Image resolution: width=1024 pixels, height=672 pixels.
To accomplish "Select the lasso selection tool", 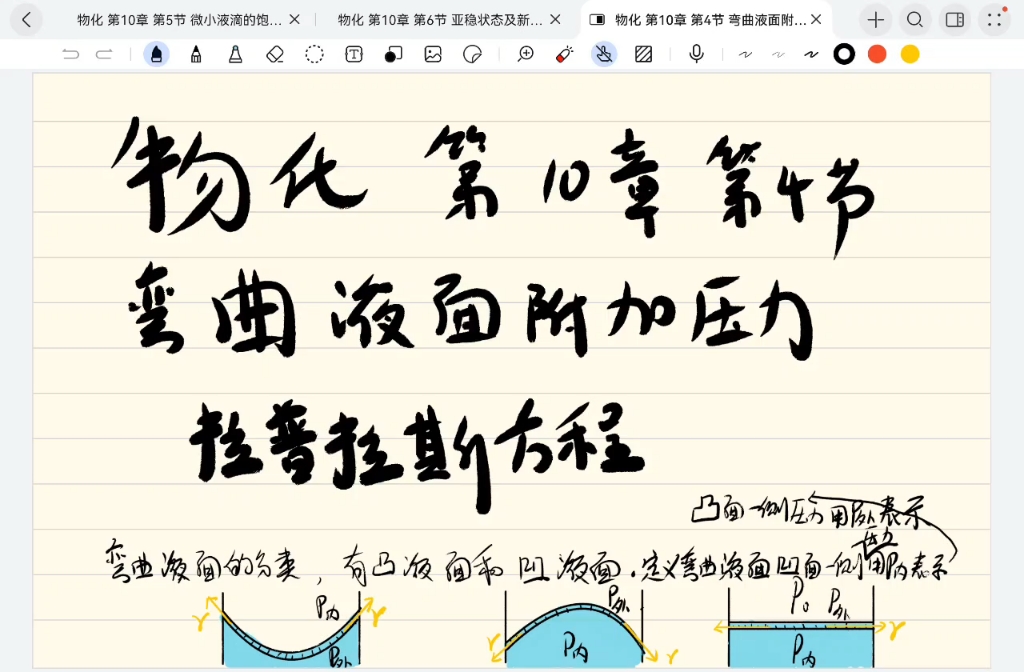I will [314, 54].
